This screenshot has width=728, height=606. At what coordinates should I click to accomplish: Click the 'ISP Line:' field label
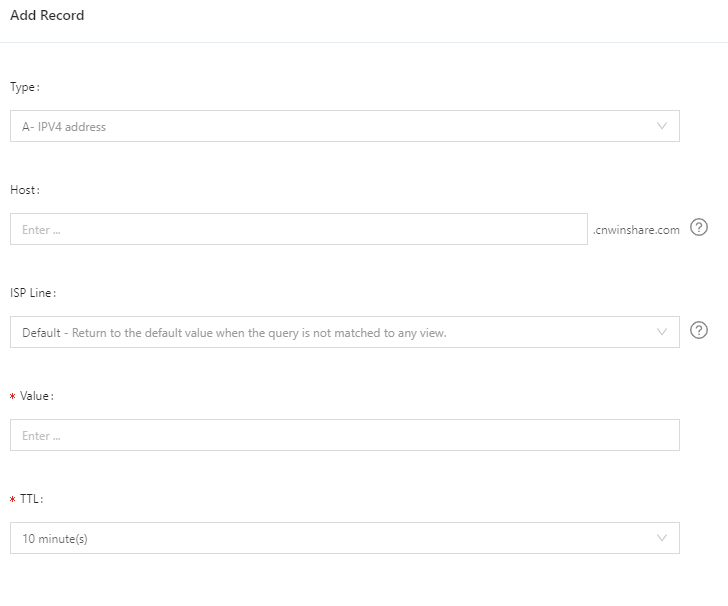click(33, 293)
